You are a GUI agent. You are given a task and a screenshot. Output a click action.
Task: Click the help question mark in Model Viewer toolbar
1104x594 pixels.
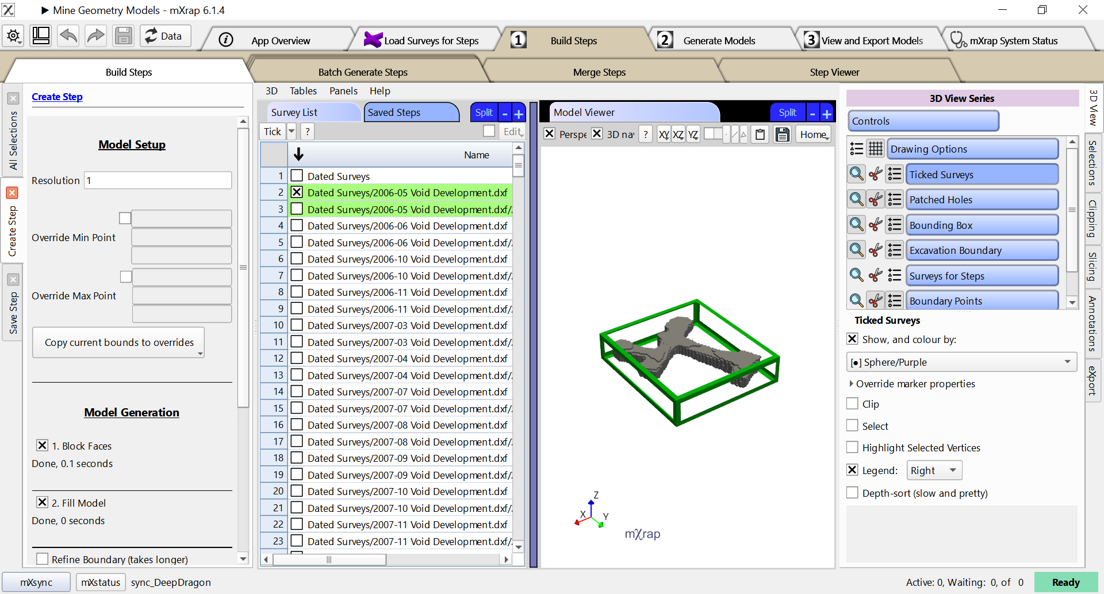(646, 134)
